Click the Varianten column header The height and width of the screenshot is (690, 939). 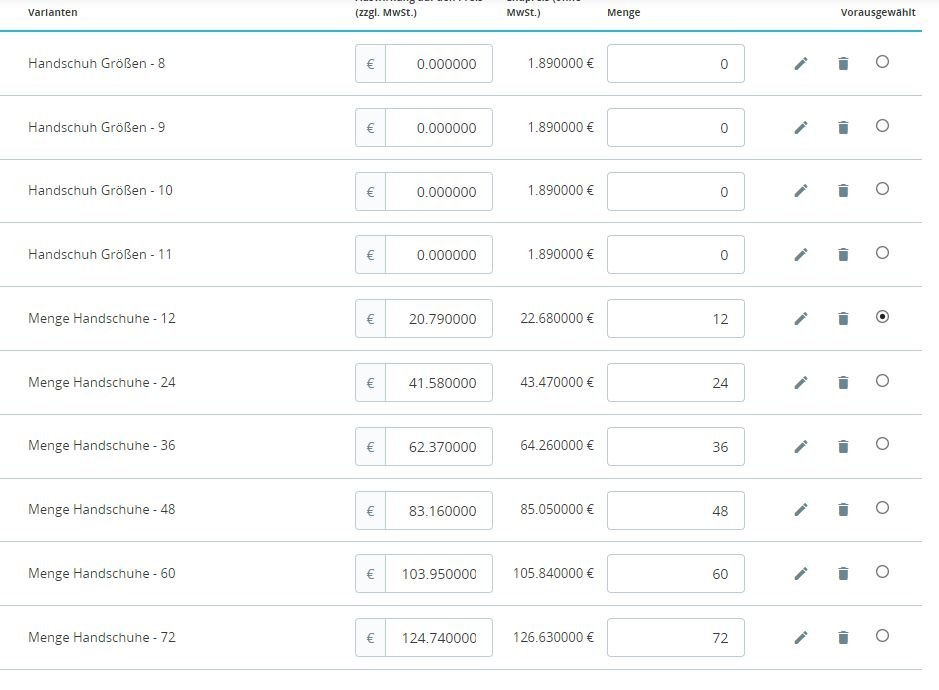point(53,12)
